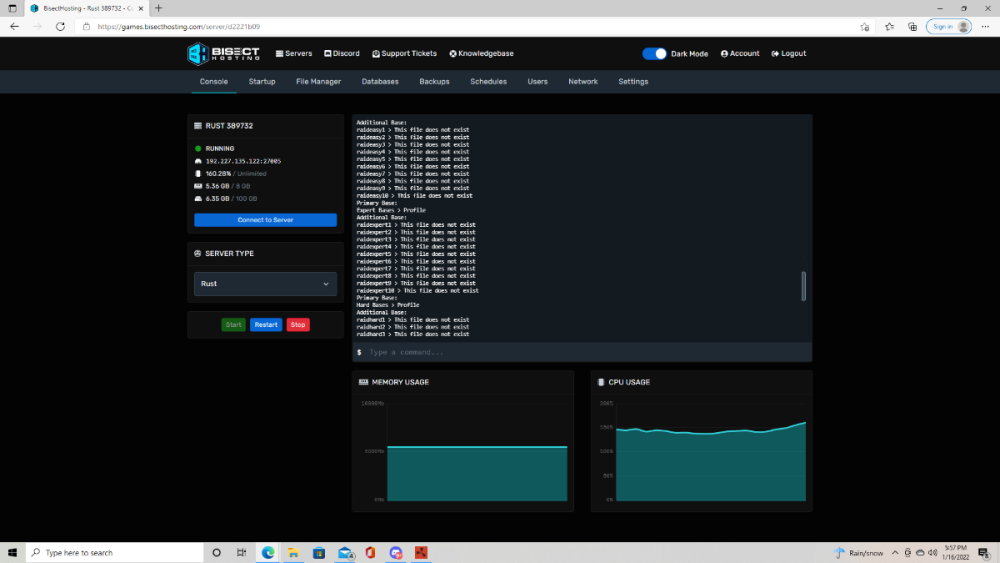
Task: Open the notification center icon
Action: coord(984,553)
